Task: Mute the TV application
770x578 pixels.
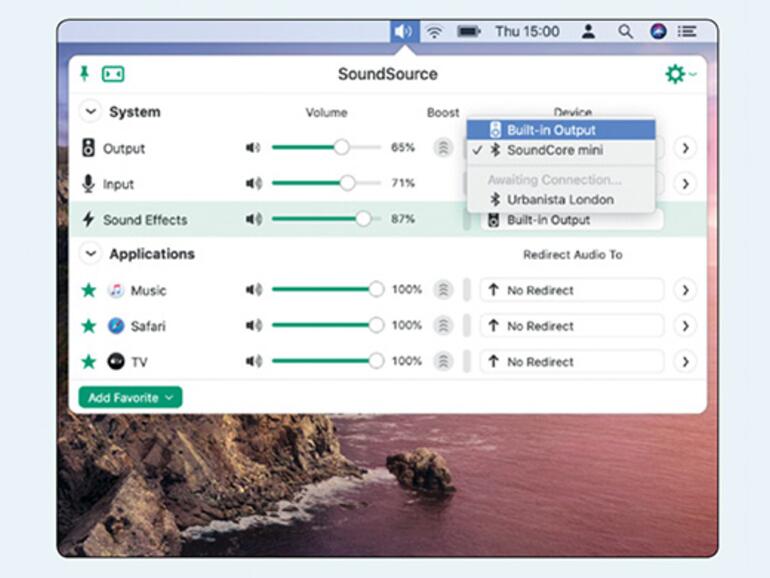Action: 253,361
